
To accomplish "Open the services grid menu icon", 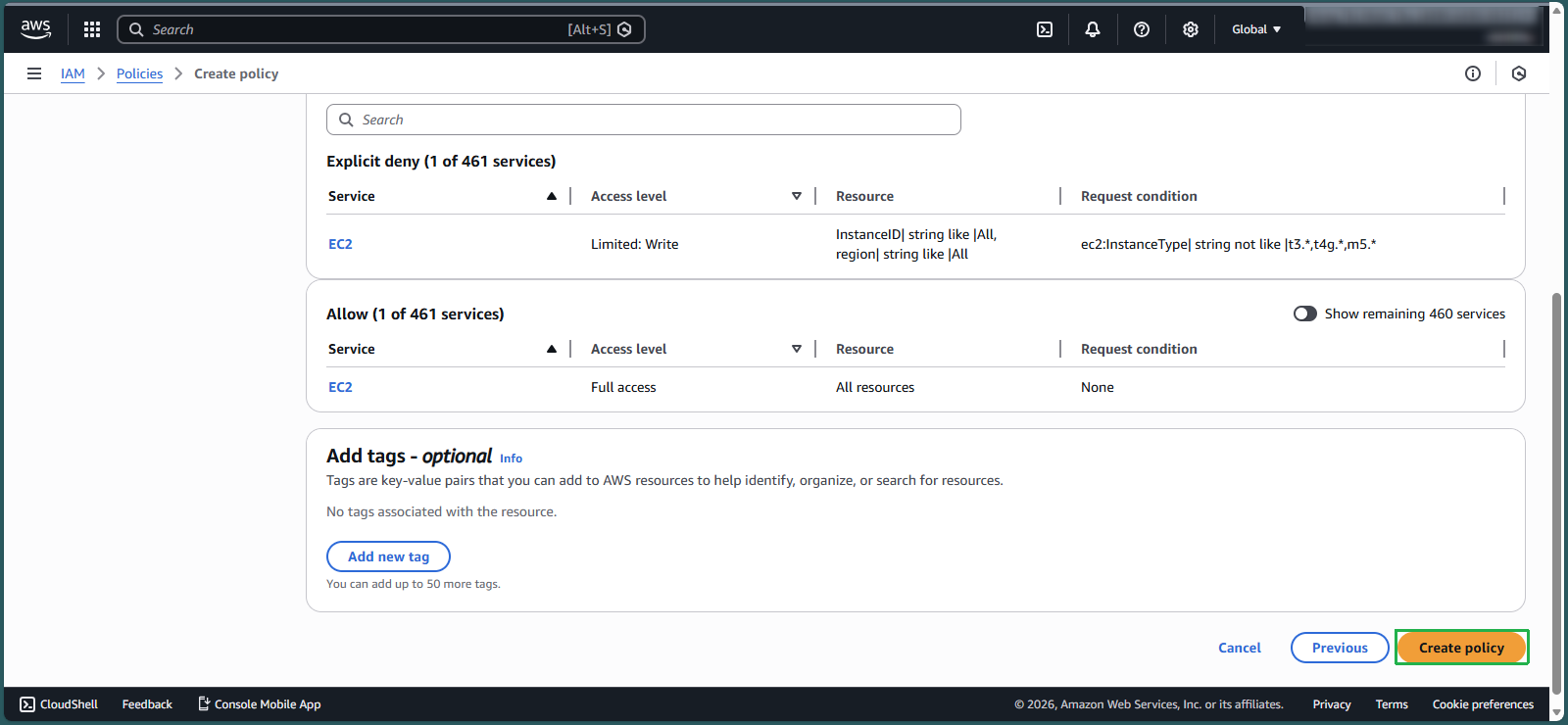I will (x=92, y=29).
